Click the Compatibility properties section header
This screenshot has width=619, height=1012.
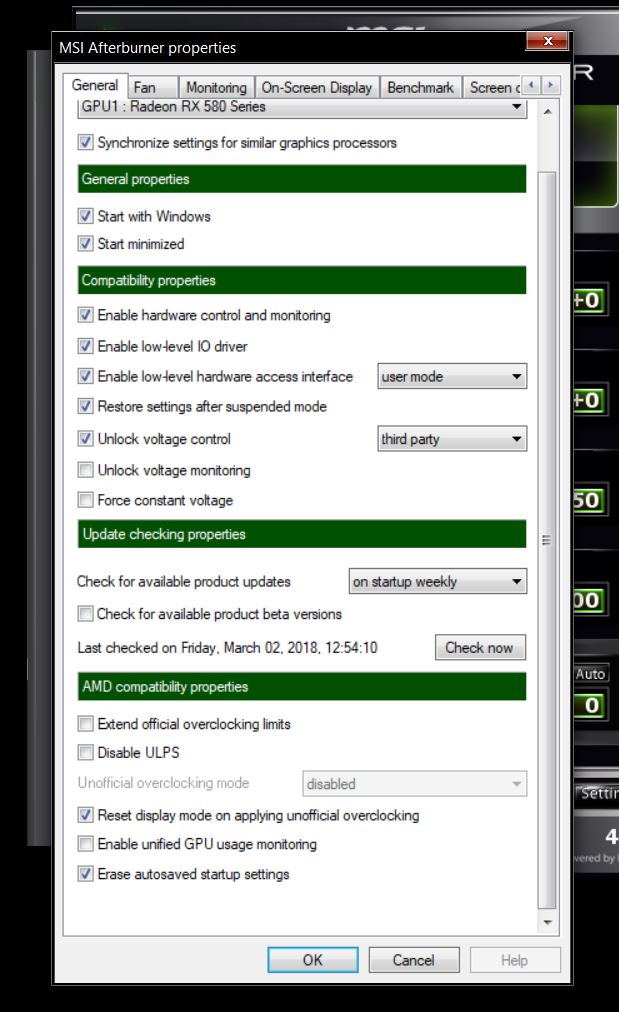click(302, 280)
